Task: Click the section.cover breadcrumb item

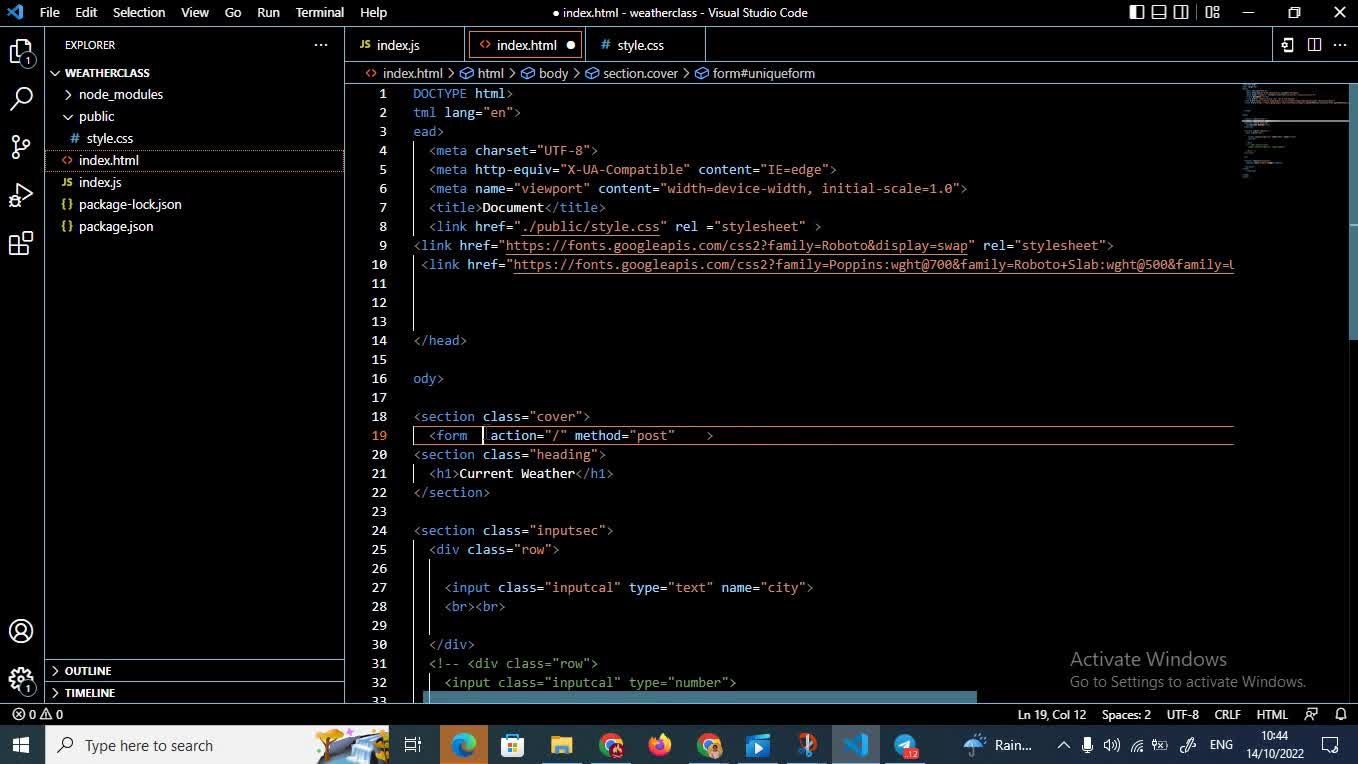Action: click(632, 73)
